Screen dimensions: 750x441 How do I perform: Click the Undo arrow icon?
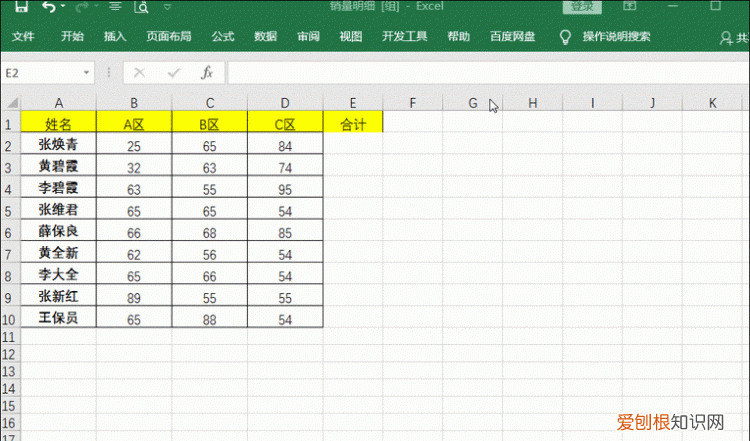pyautogui.click(x=48, y=6)
